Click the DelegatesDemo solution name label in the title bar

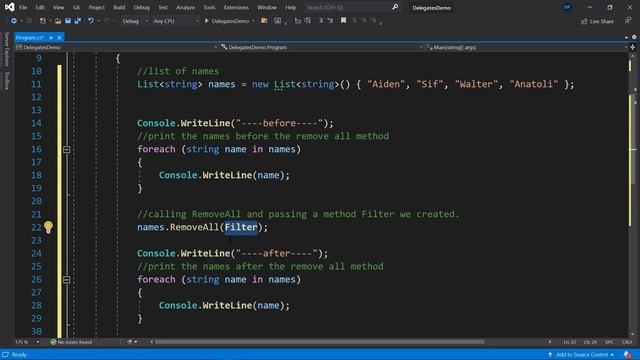click(431, 8)
